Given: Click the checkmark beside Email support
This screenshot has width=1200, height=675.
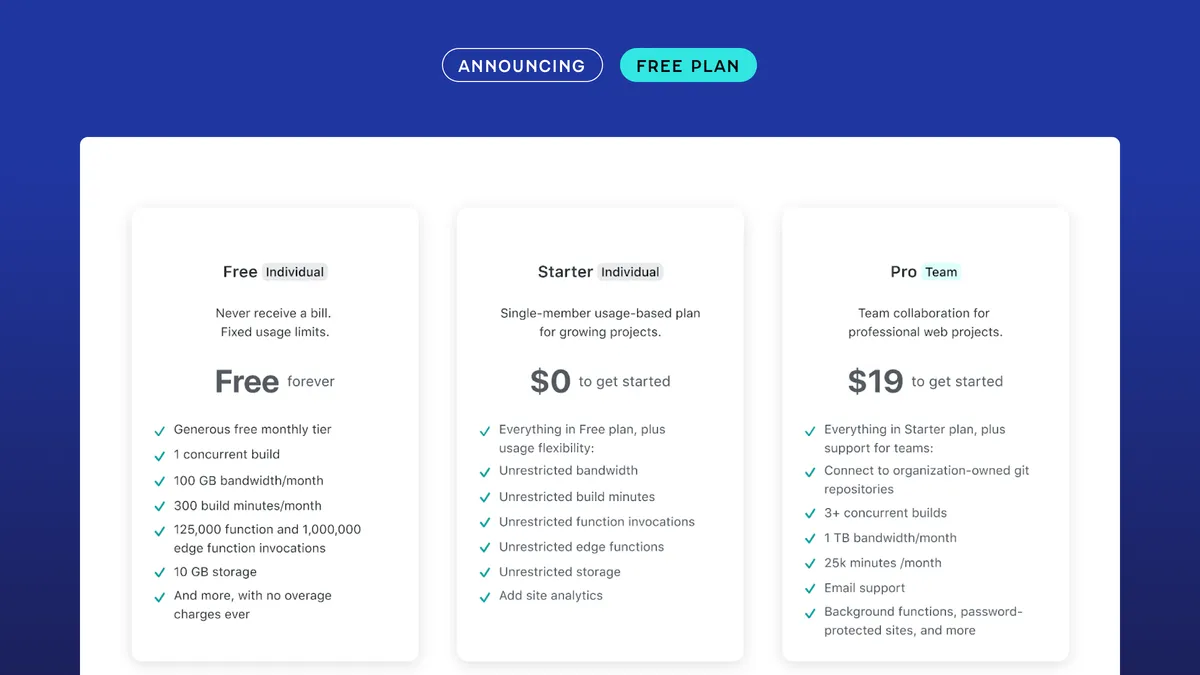Looking at the screenshot, I should (809, 588).
